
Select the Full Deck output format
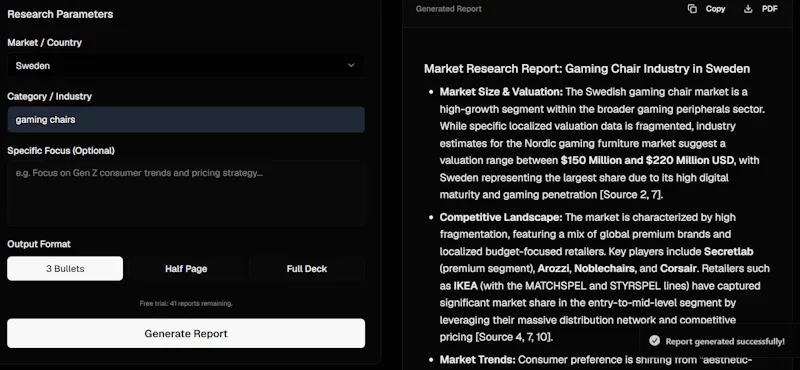click(307, 268)
